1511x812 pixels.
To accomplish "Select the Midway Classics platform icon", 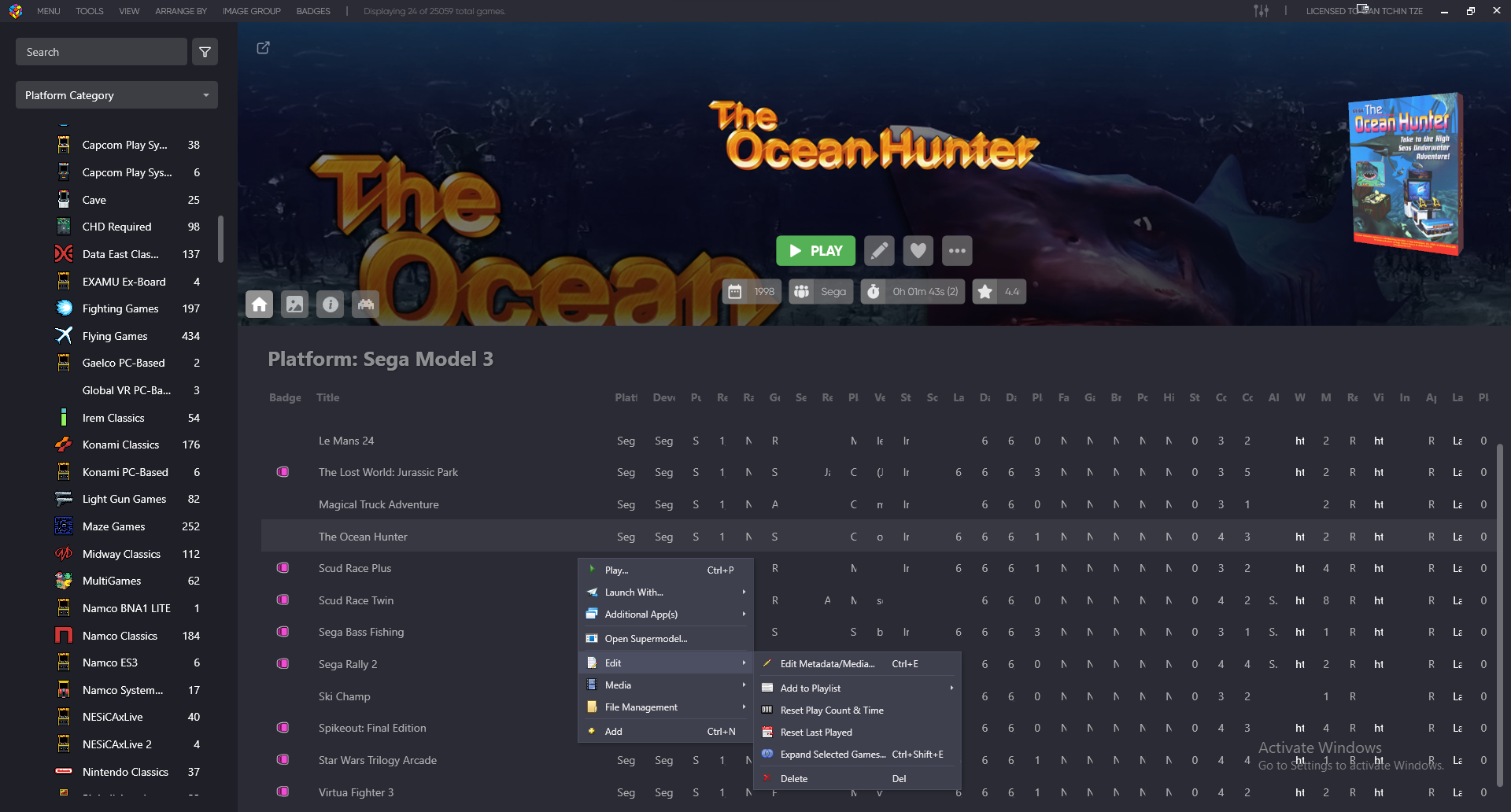I will point(64,554).
